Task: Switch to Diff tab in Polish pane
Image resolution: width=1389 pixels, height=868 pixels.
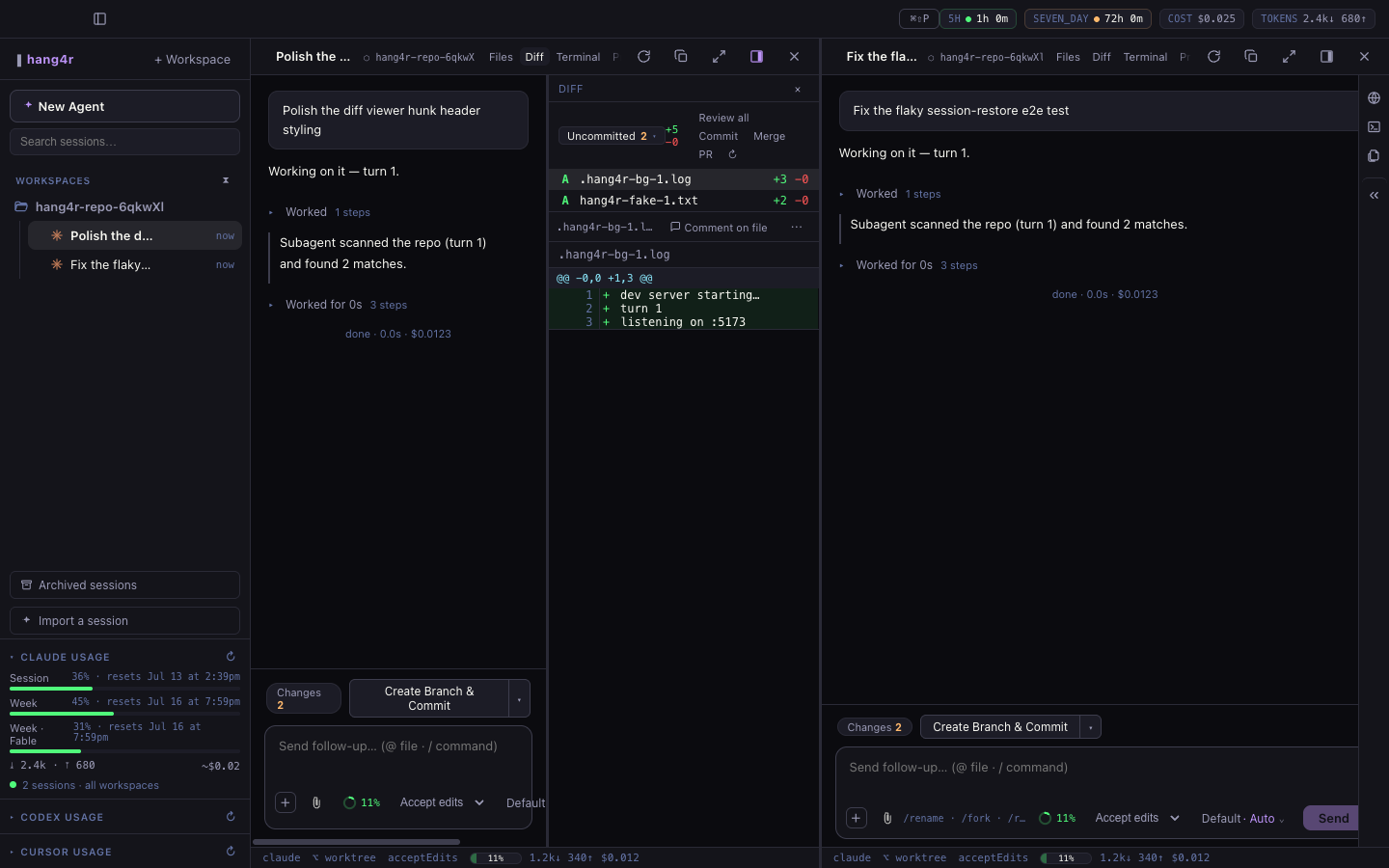Action: click(x=534, y=57)
